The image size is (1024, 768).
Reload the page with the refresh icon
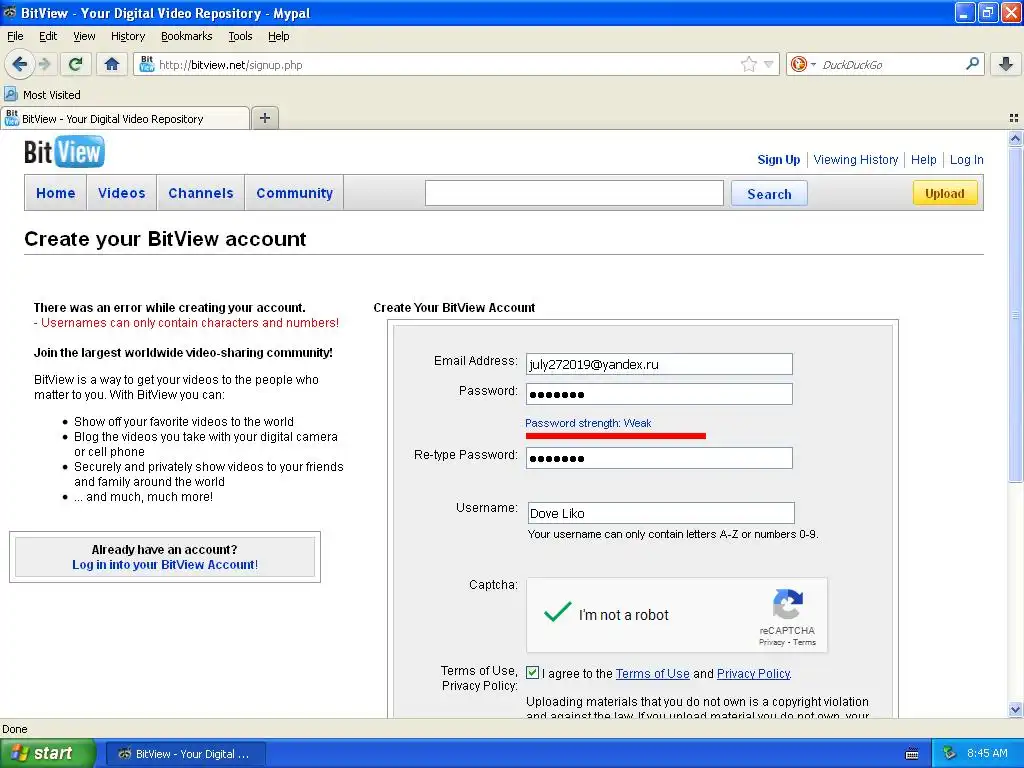[76, 64]
